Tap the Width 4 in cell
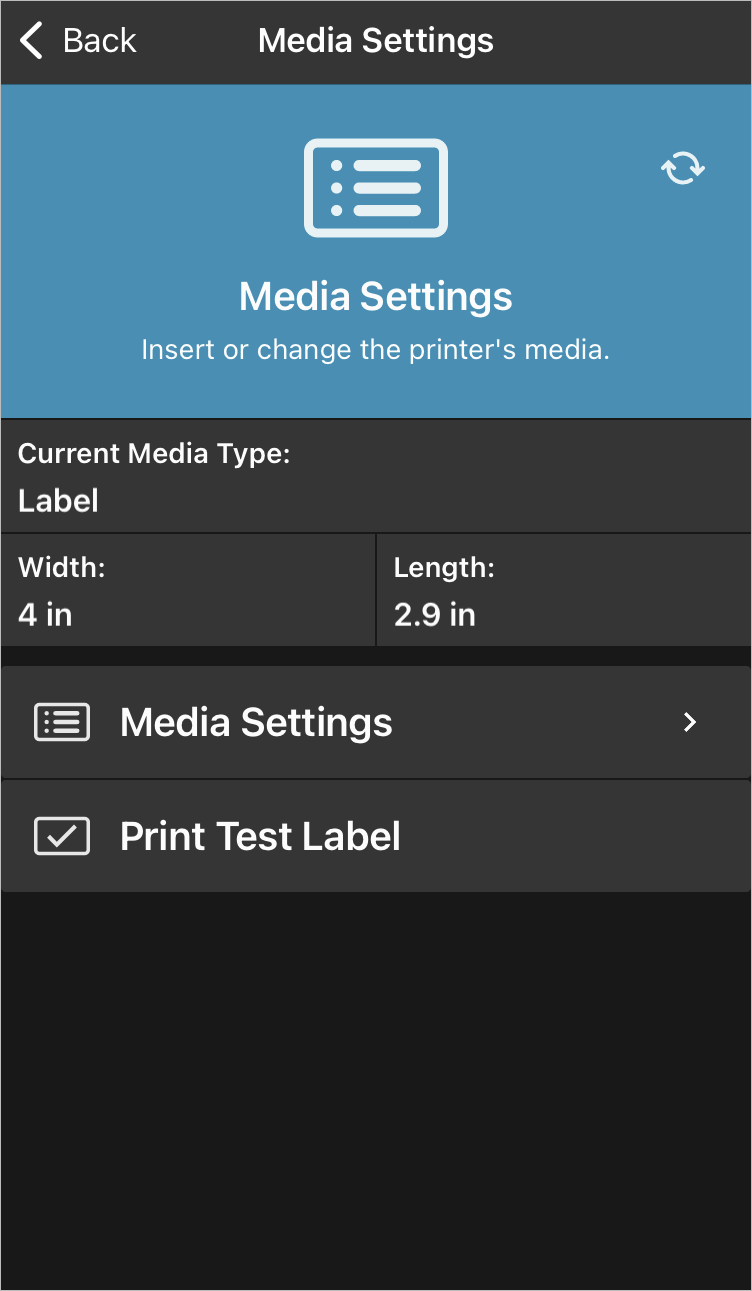The height and width of the screenshot is (1291, 752). [x=188, y=590]
